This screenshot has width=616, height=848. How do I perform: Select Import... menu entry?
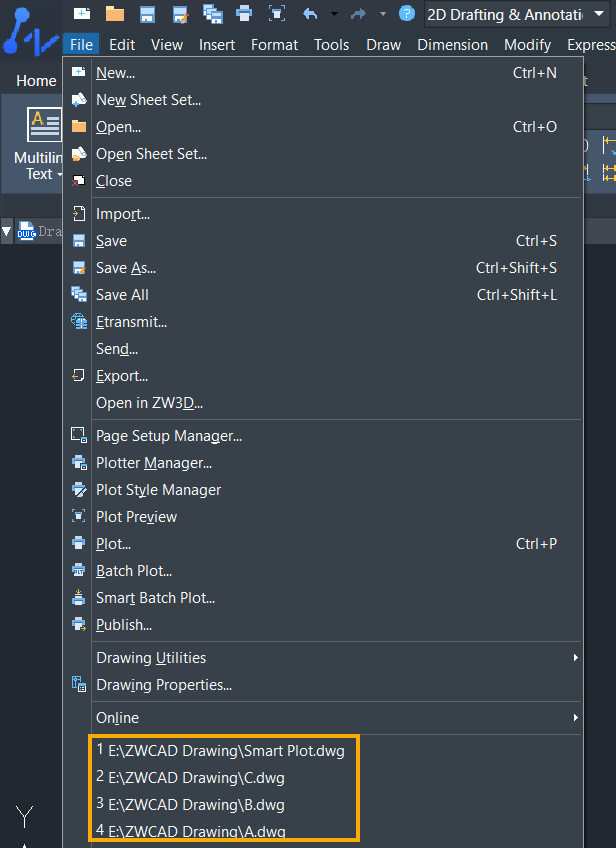point(323,214)
